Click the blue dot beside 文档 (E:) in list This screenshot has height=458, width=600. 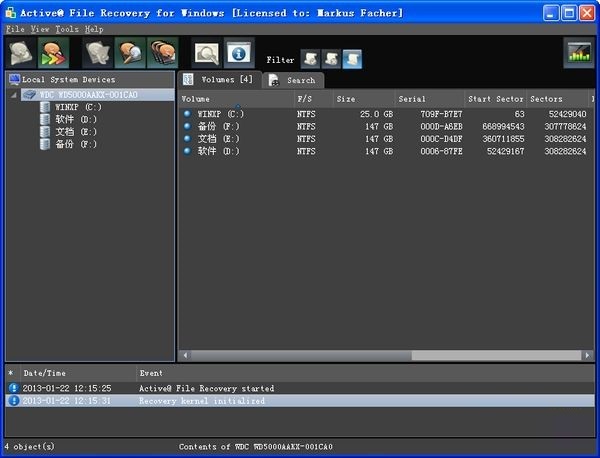(187, 138)
